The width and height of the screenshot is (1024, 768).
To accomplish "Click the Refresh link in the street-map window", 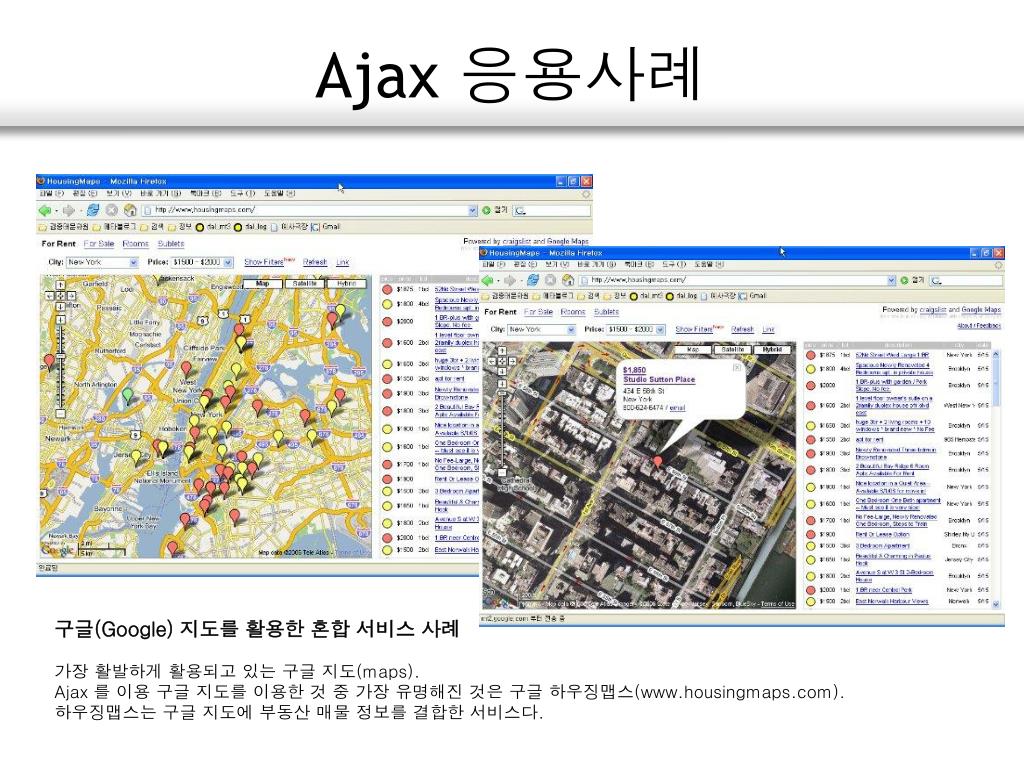I will point(315,262).
